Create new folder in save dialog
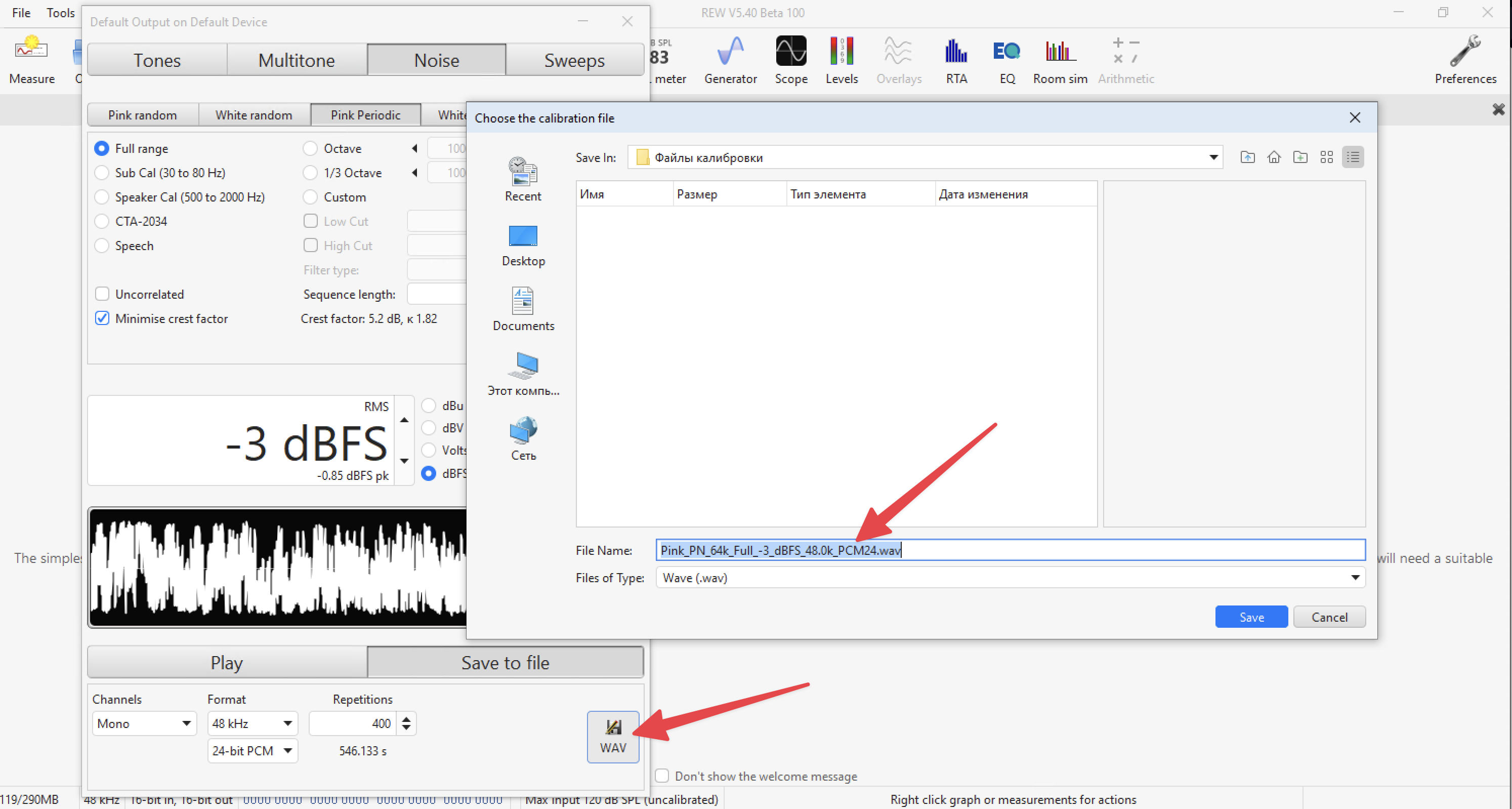 click(x=1300, y=157)
